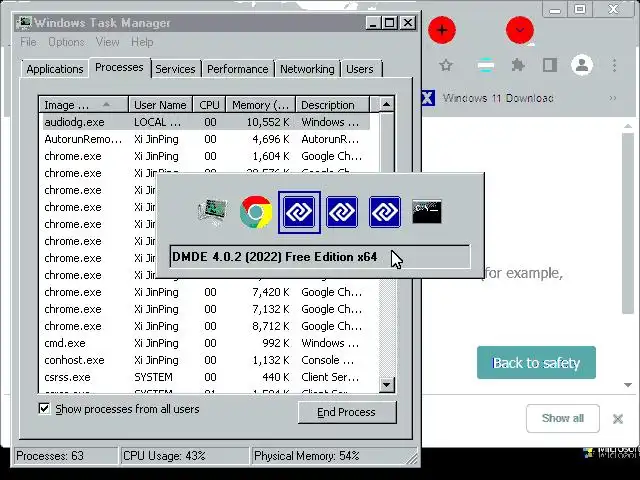The image size is (640, 480).
Task: Sort by CPU column header
Action: 209,105
